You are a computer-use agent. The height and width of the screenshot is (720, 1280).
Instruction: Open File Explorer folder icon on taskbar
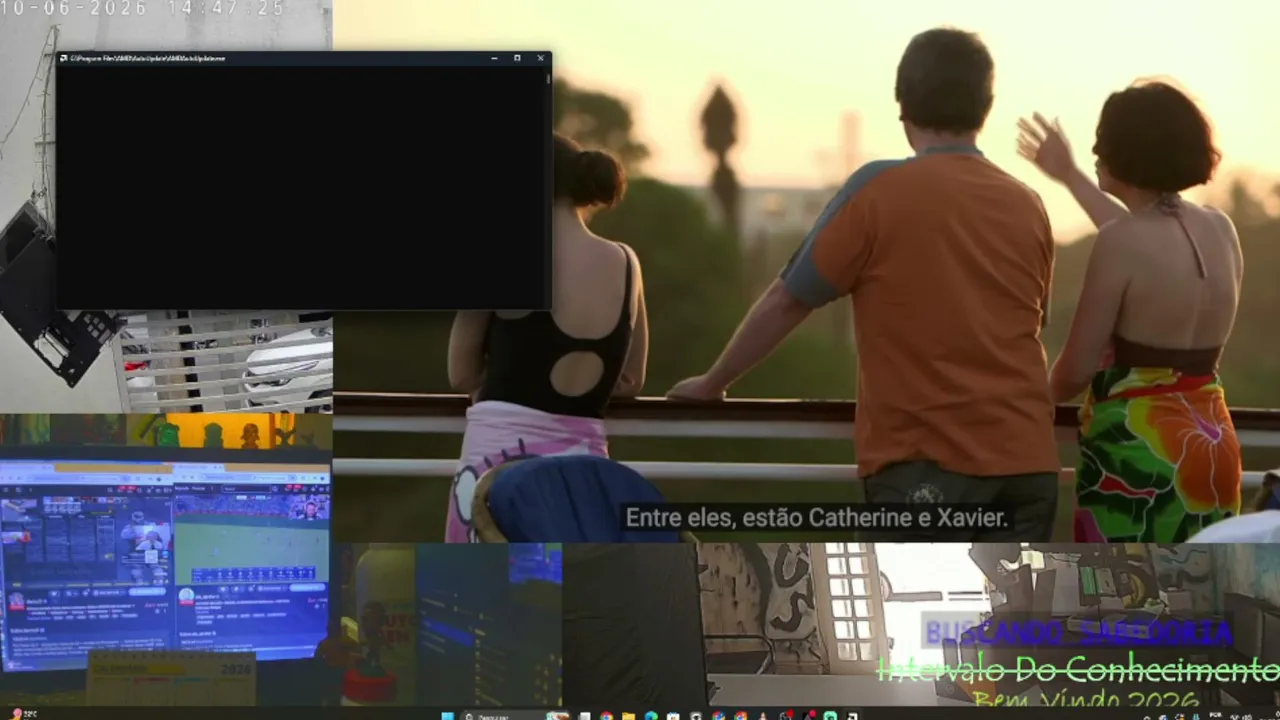[628, 715]
